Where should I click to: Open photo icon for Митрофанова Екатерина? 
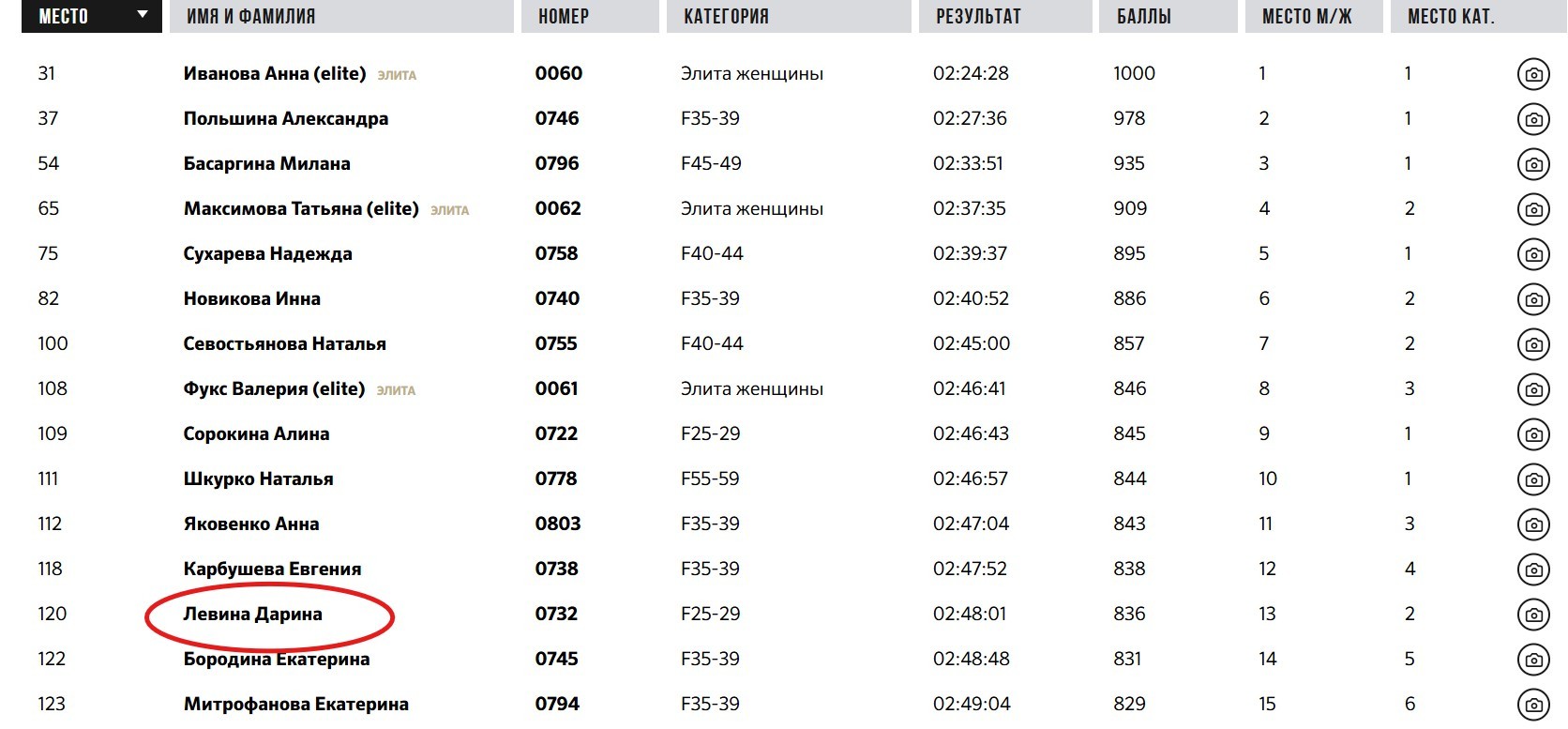point(1533,705)
